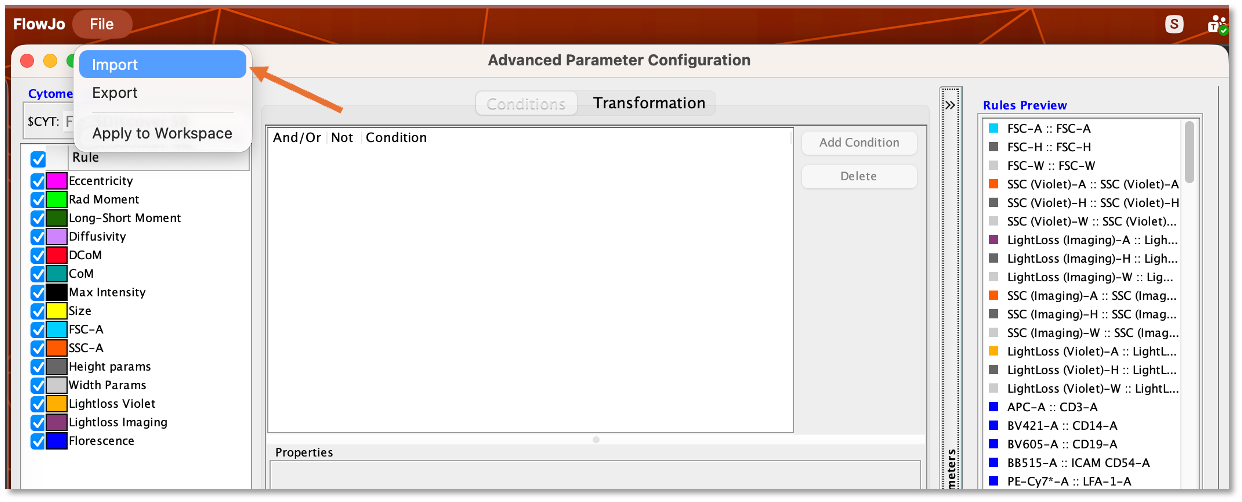Screen dimensions: 1242x502
Task: Click the S icon in the menu bar
Action: [1174, 24]
